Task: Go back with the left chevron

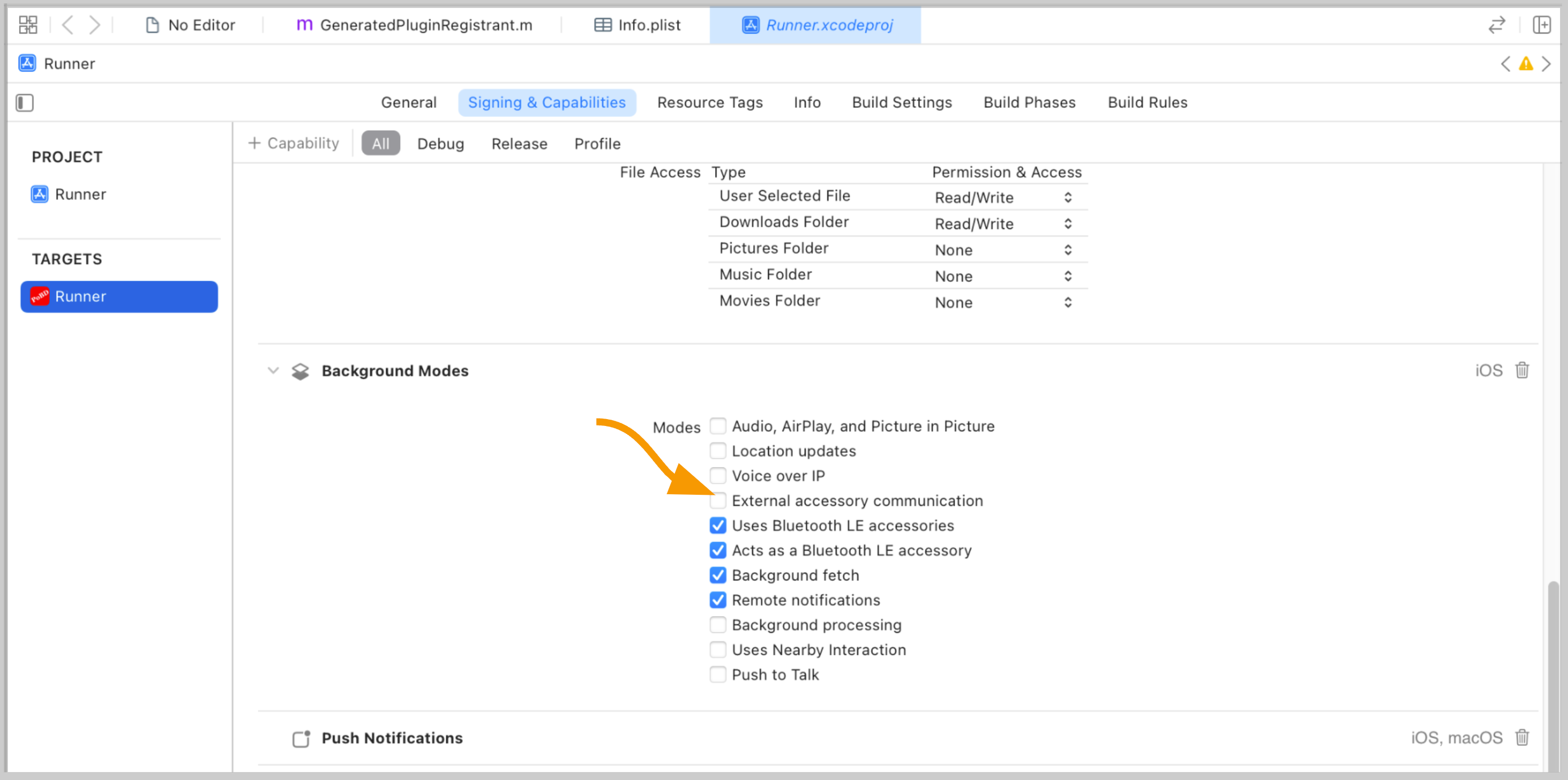Action: coord(68,25)
